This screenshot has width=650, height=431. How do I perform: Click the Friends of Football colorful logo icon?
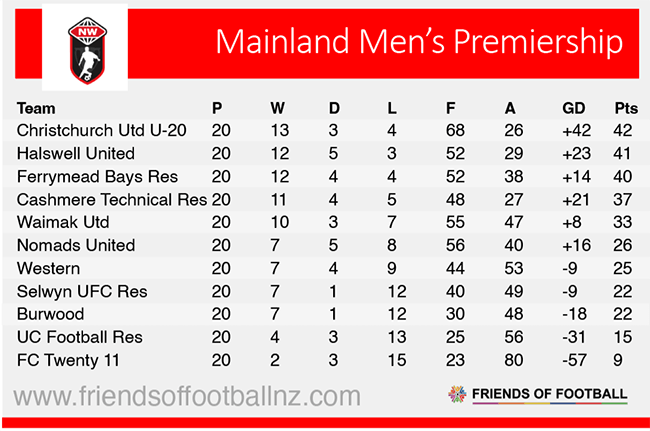click(457, 395)
